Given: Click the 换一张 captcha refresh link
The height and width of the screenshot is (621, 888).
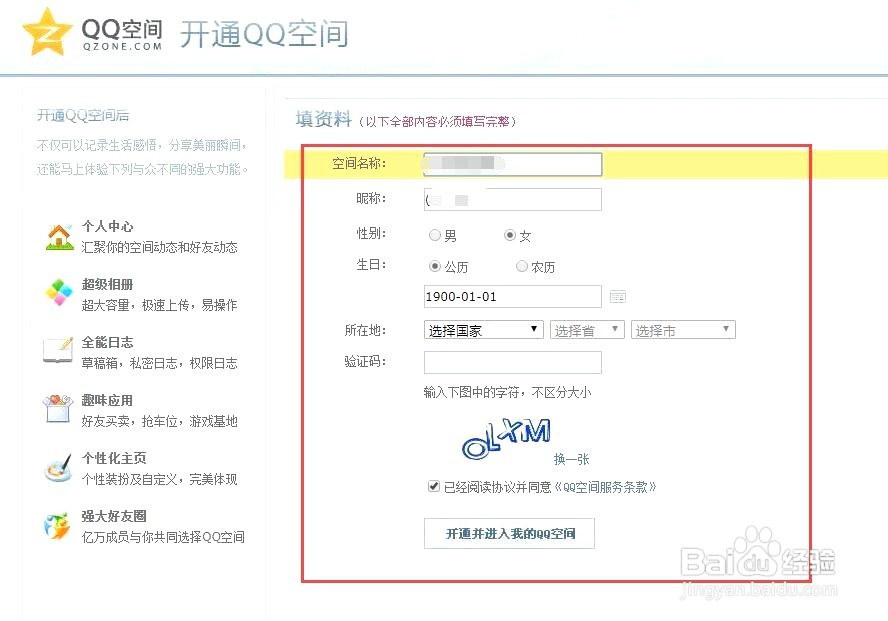Looking at the screenshot, I should (x=571, y=459).
